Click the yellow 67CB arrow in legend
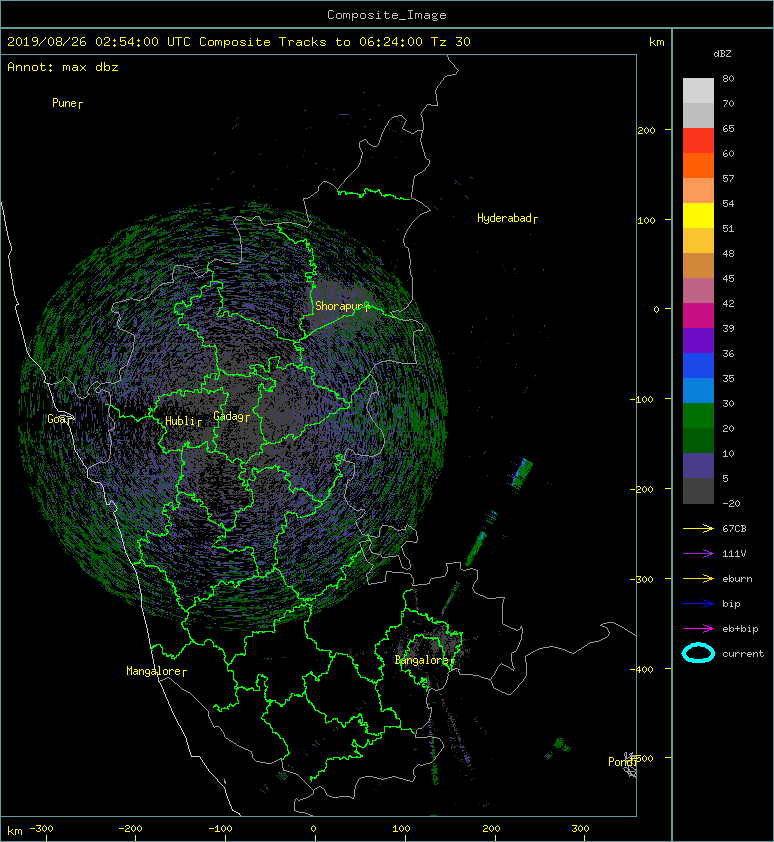This screenshot has height=842, width=774. [698, 529]
